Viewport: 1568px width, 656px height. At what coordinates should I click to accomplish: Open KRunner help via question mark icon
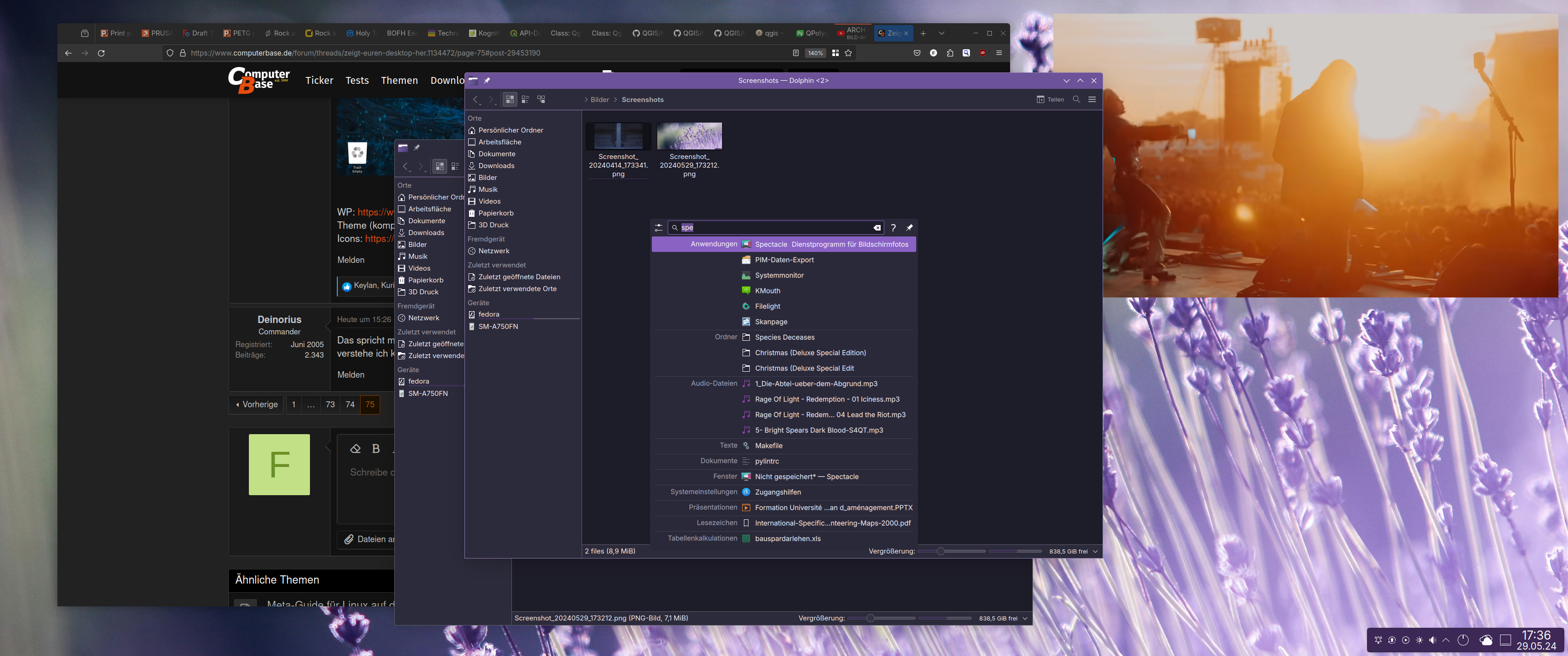(893, 228)
